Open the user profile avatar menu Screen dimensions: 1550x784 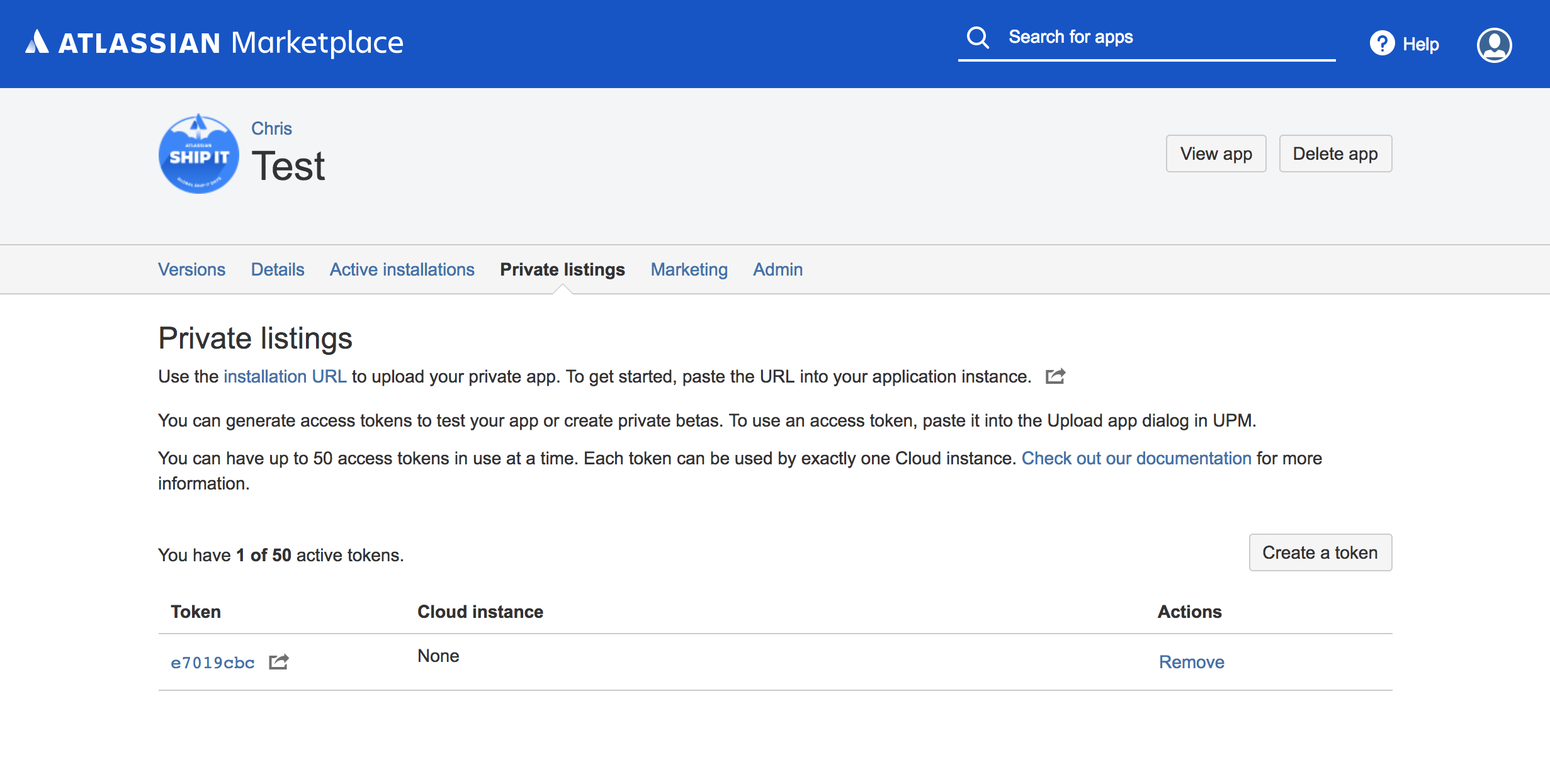point(1494,45)
